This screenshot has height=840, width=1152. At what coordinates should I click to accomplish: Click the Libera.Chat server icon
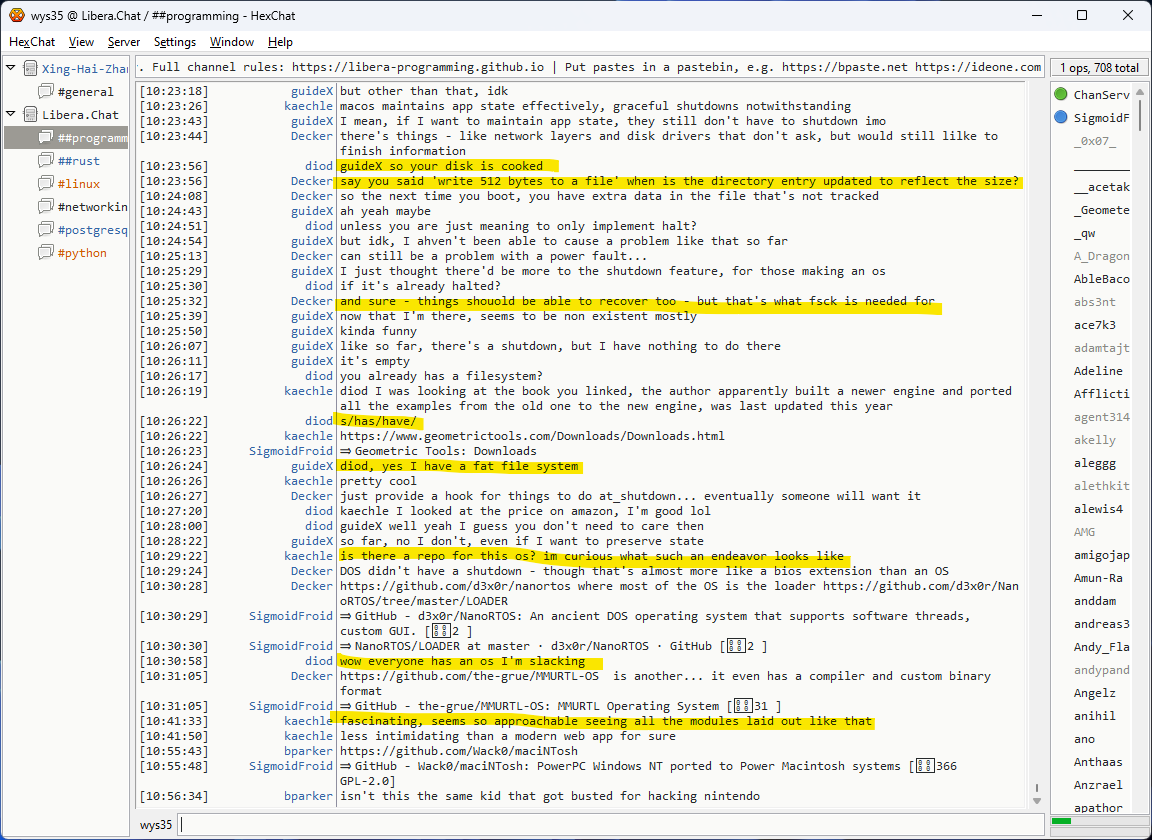[x=30, y=115]
